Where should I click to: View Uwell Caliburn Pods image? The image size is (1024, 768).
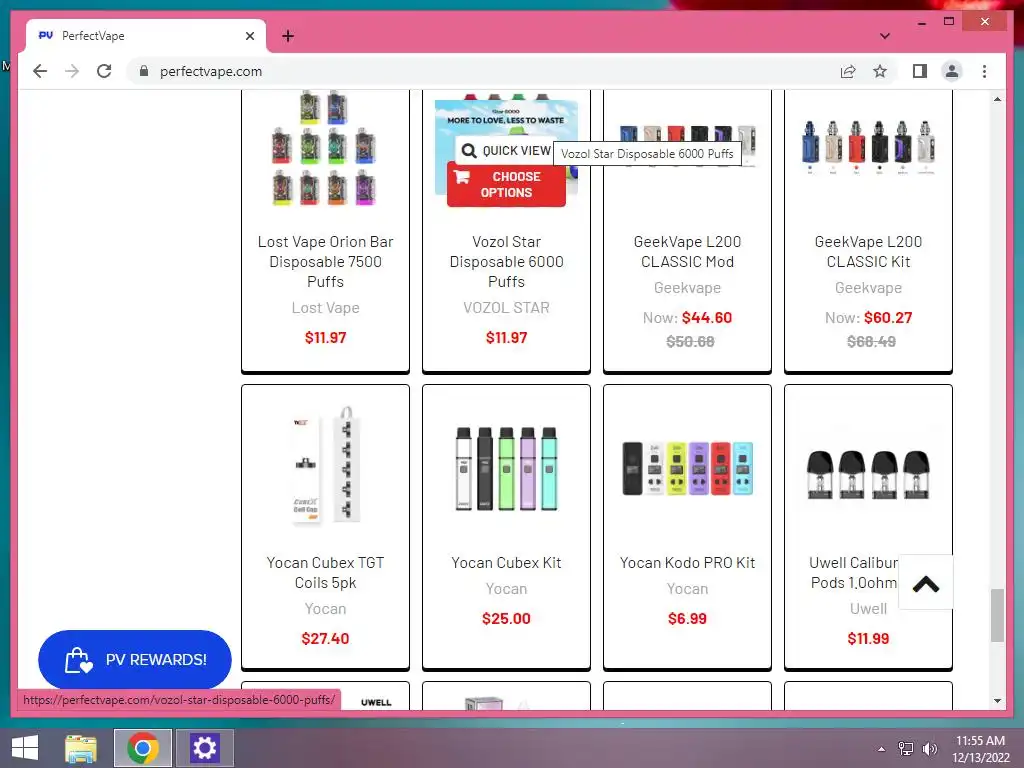tap(868, 473)
